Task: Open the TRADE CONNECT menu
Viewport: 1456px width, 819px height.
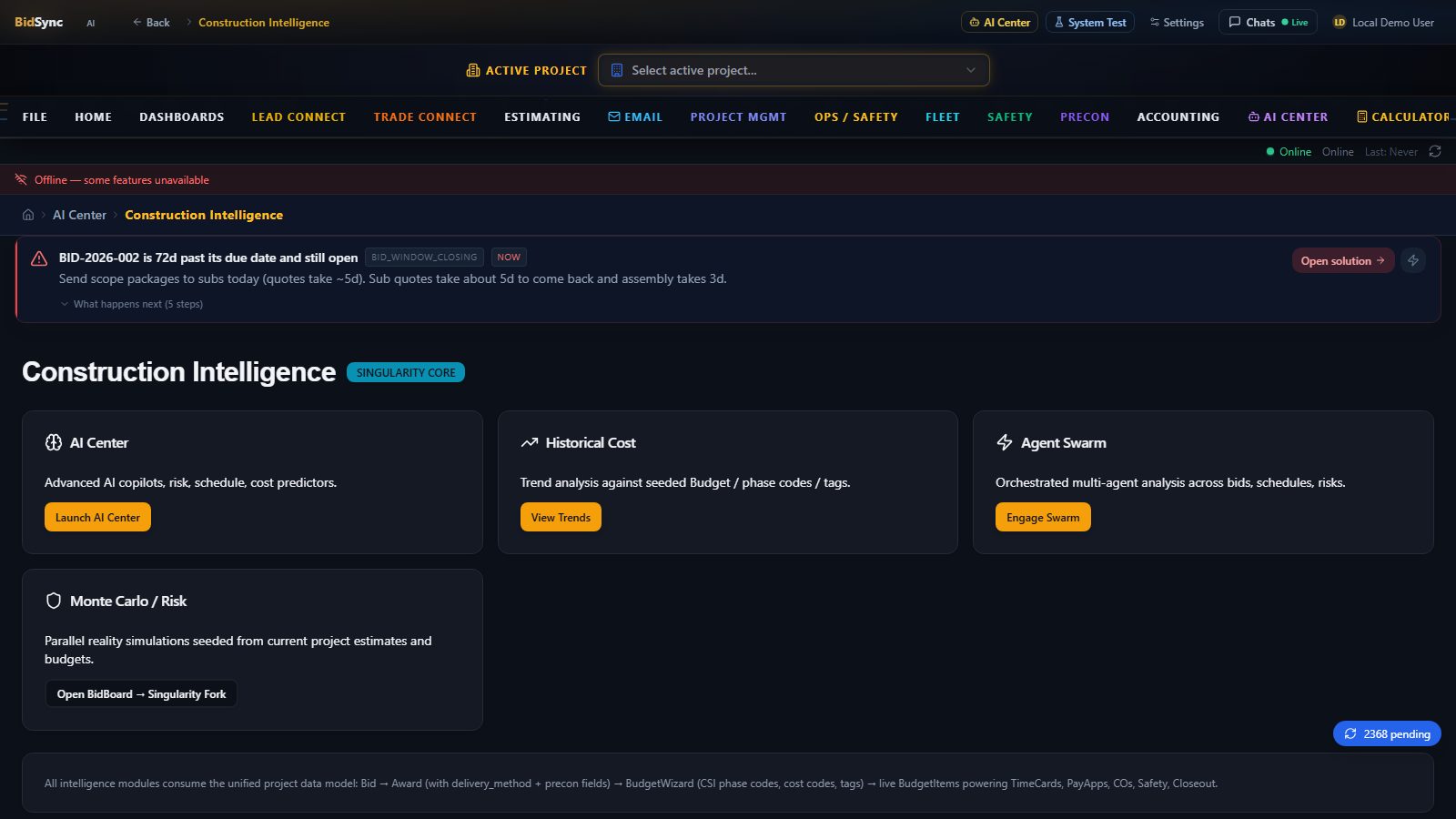Action: click(x=425, y=116)
